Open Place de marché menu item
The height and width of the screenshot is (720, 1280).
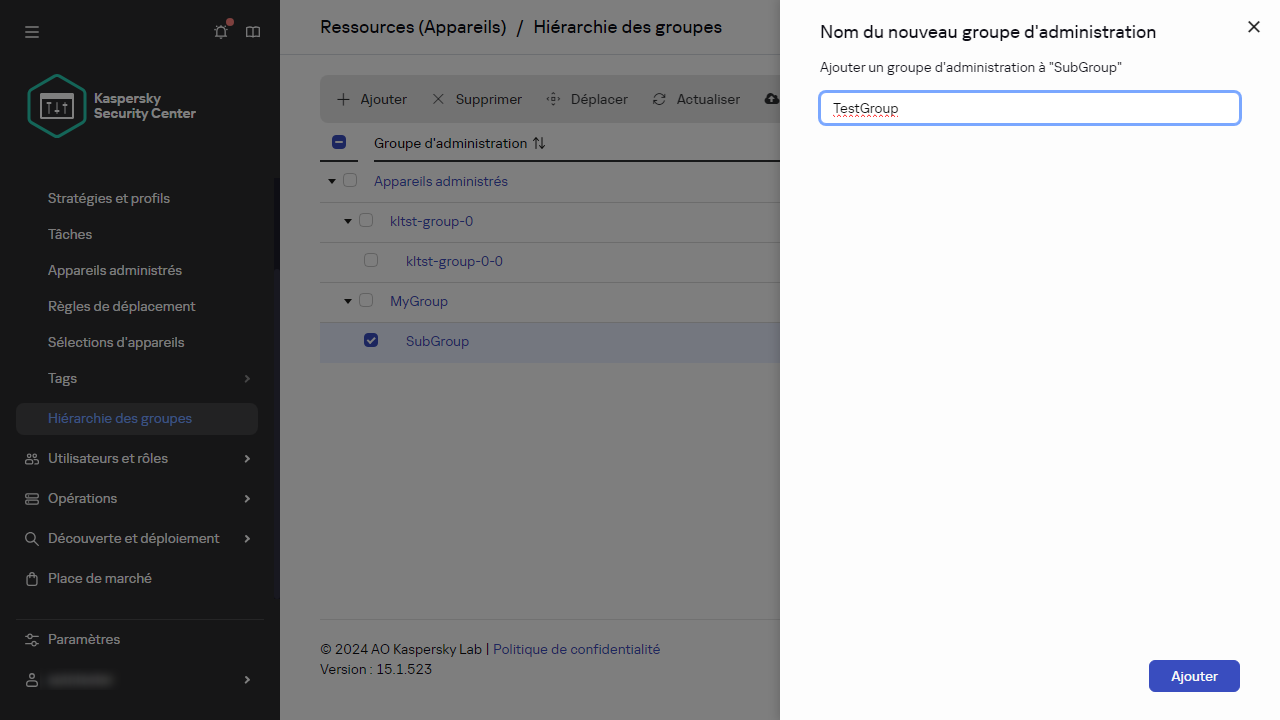tap(100, 578)
